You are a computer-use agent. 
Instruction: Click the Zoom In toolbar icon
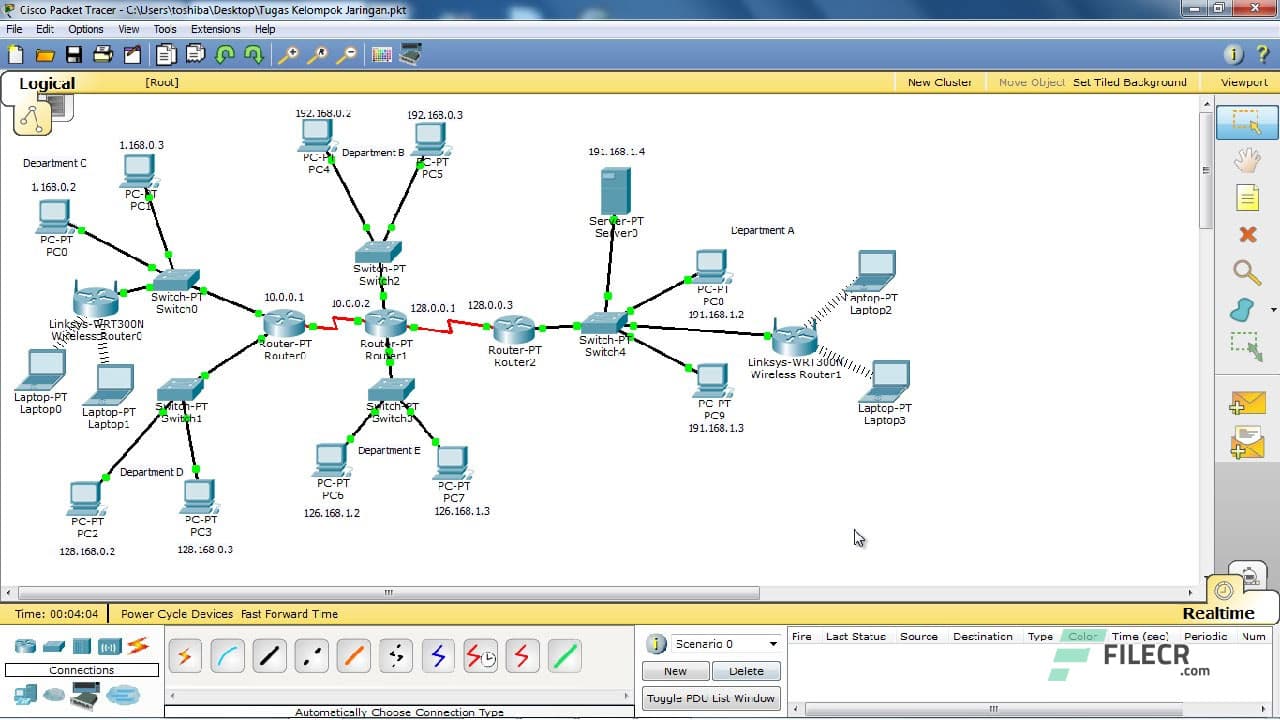click(x=288, y=53)
